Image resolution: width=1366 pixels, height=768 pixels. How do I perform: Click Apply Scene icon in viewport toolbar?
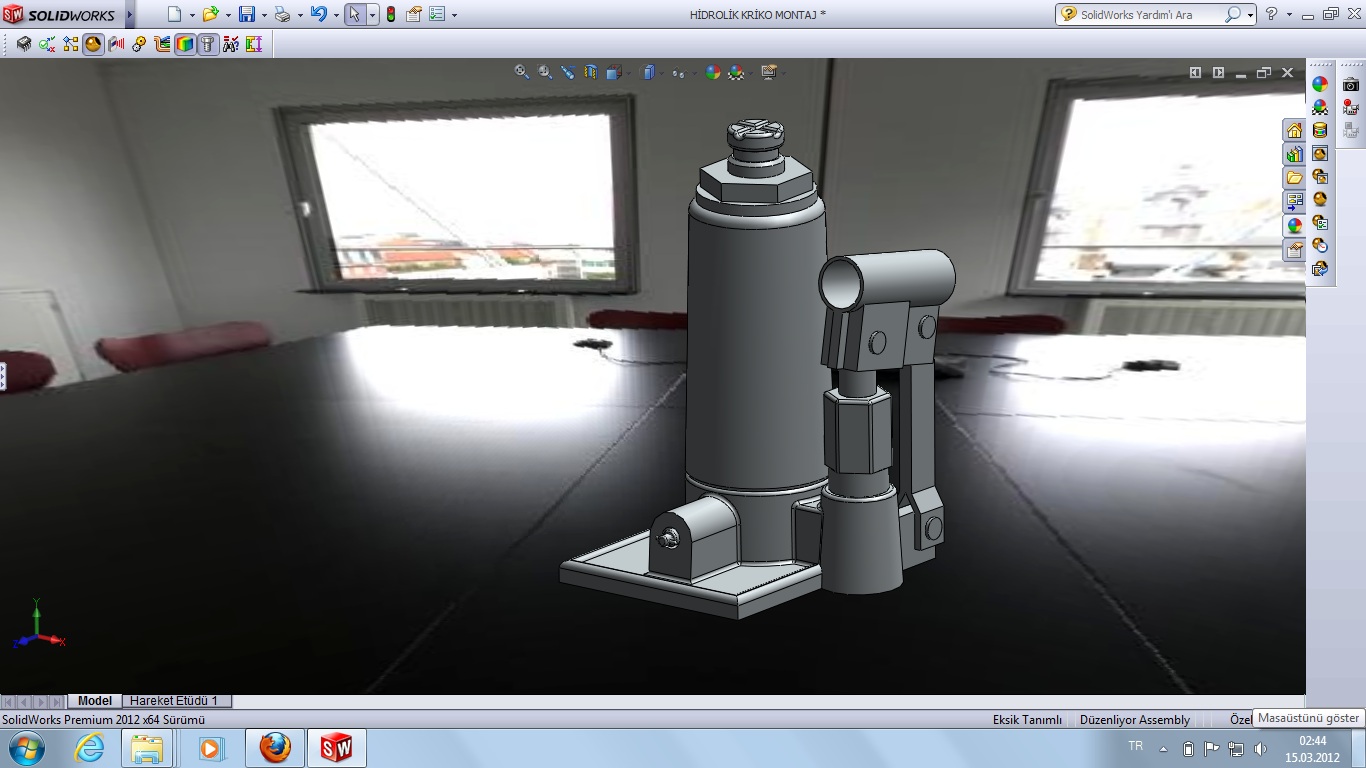tap(737, 72)
